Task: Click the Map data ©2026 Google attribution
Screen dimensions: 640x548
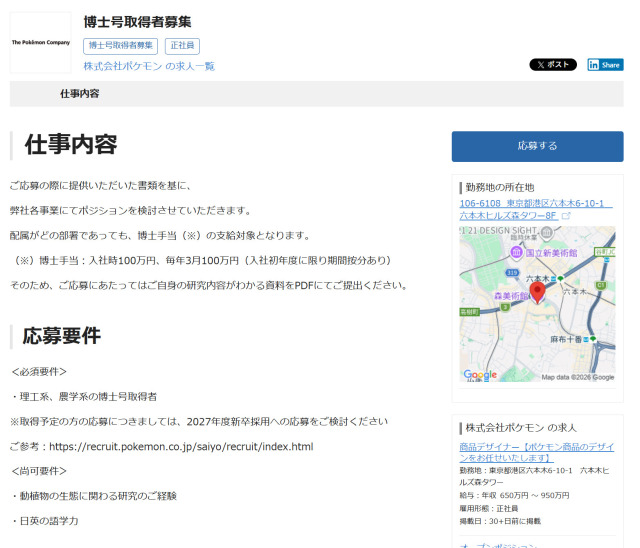Action: pyautogui.click(x=577, y=378)
